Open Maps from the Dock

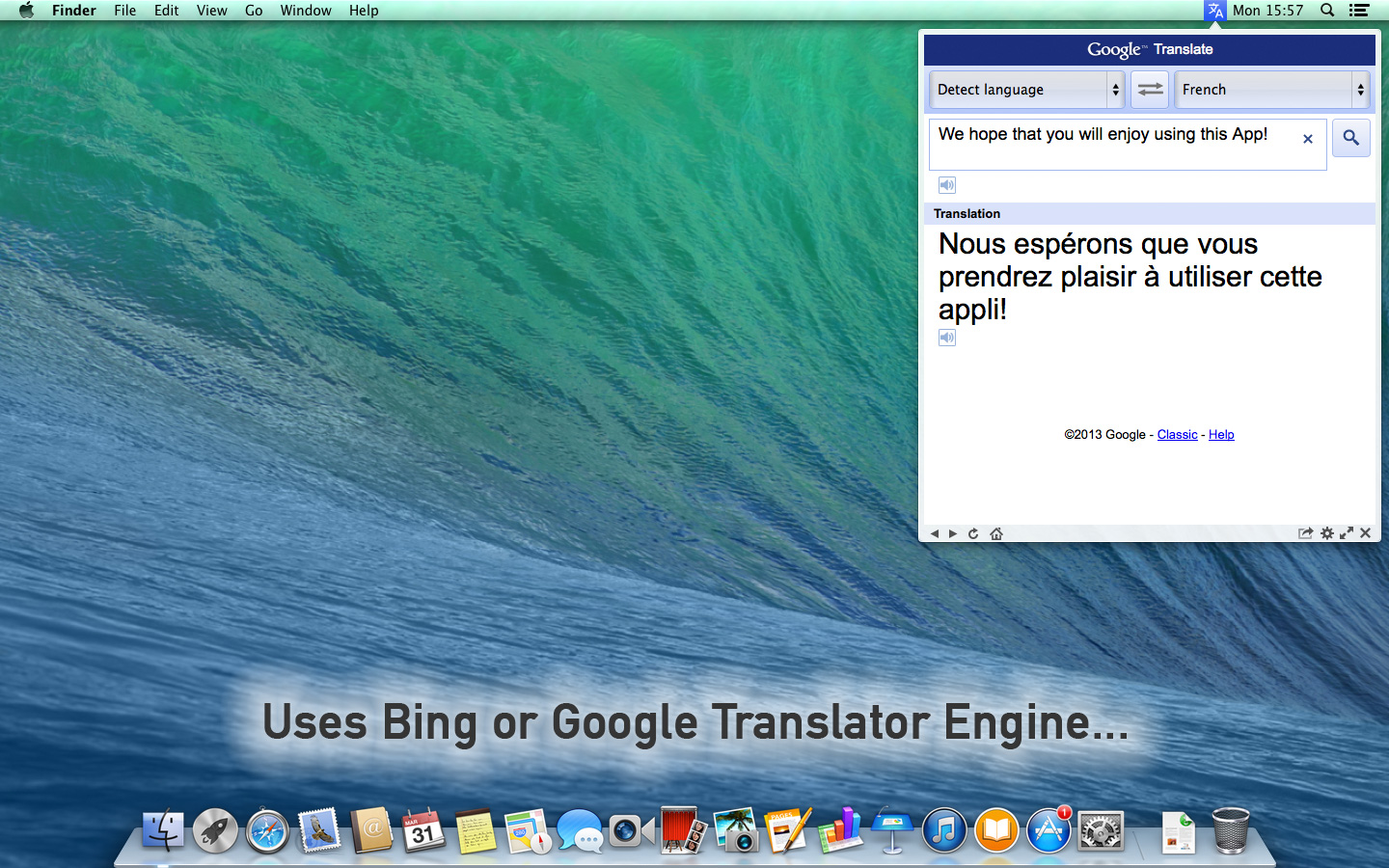(528, 830)
